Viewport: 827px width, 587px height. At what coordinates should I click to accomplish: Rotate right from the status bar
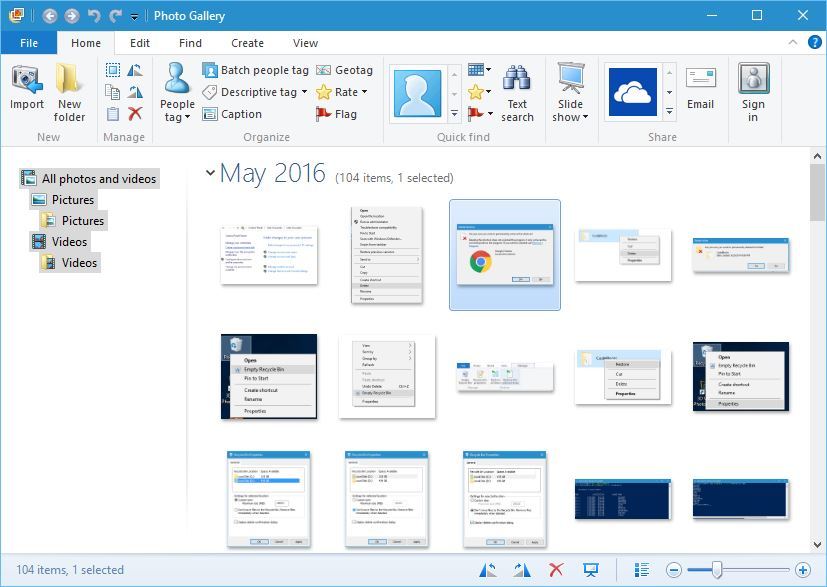[x=522, y=570]
